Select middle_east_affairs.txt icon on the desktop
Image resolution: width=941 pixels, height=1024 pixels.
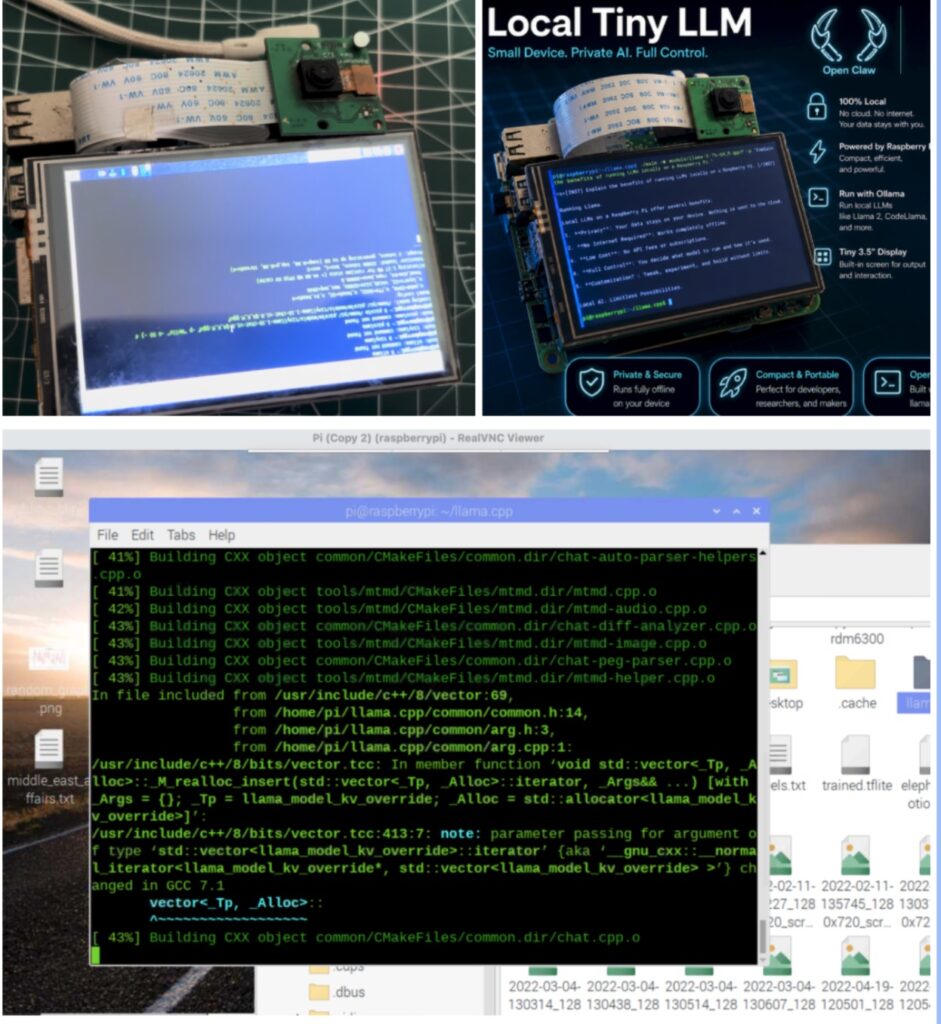[x=49, y=749]
